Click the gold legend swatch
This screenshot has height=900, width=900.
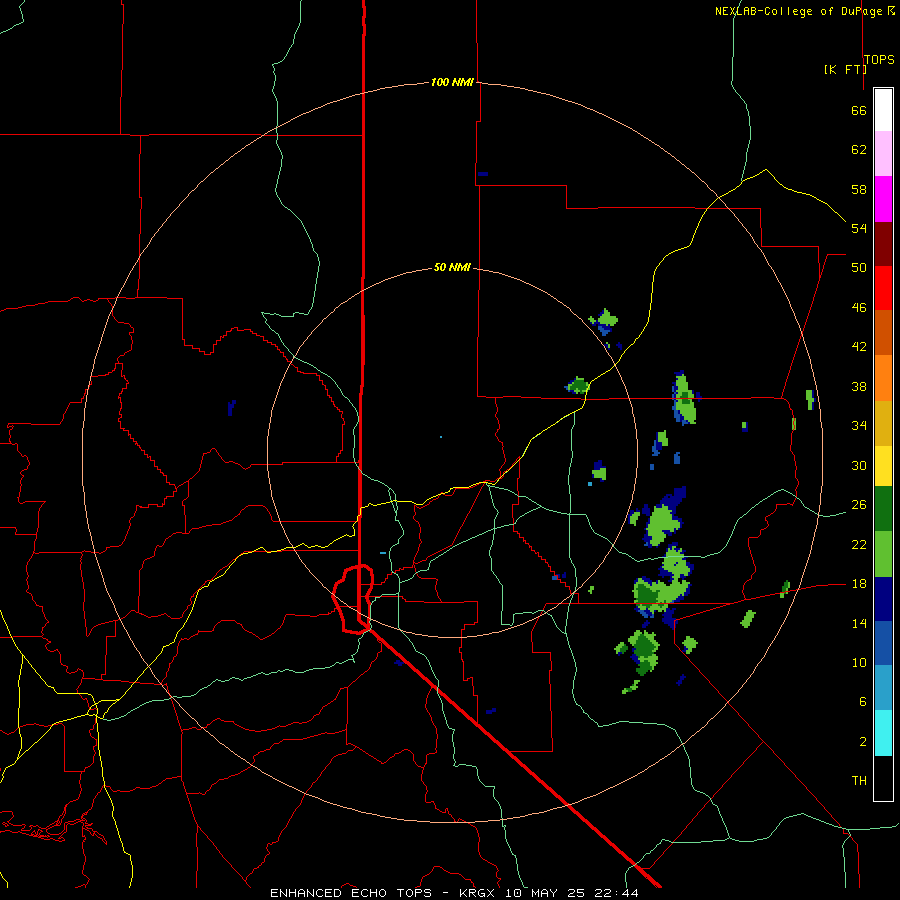[883, 423]
